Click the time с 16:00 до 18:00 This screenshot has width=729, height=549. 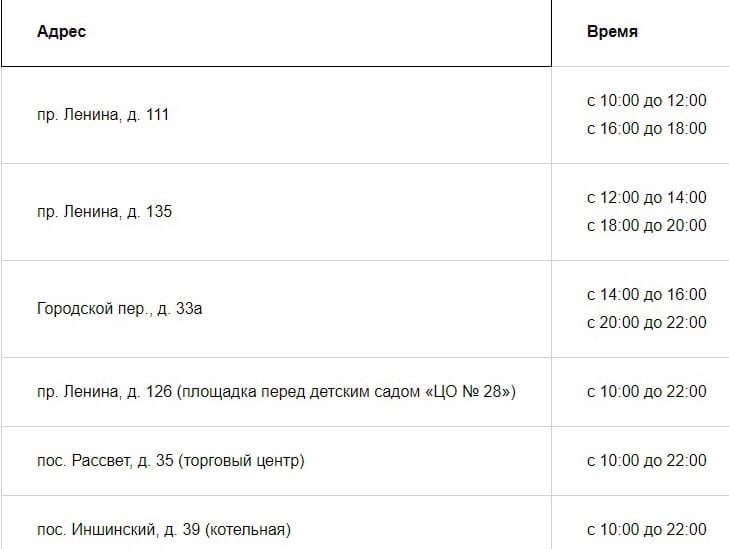pyautogui.click(x=646, y=128)
